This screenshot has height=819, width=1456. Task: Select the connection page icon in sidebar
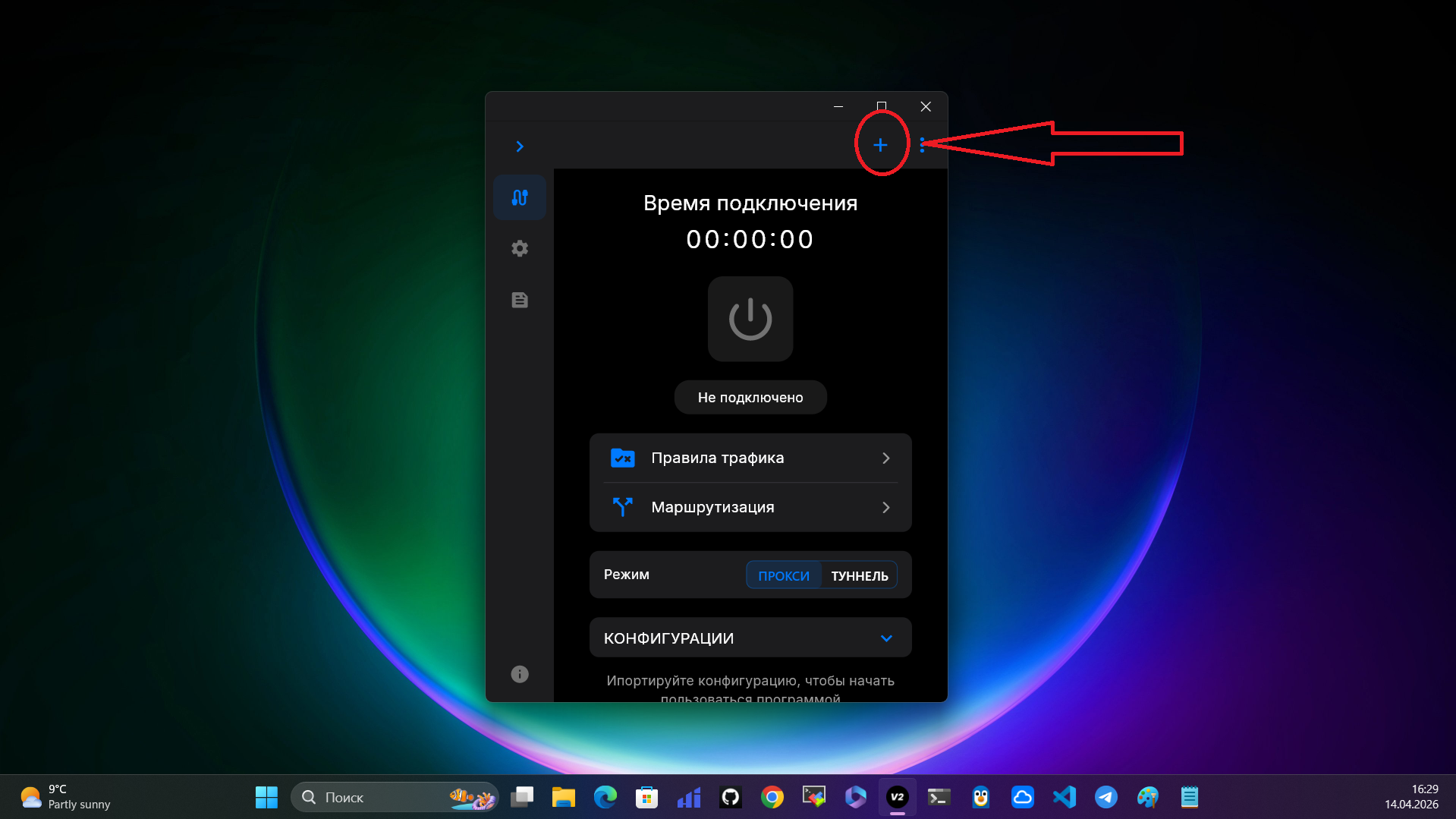pyautogui.click(x=519, y=197)
